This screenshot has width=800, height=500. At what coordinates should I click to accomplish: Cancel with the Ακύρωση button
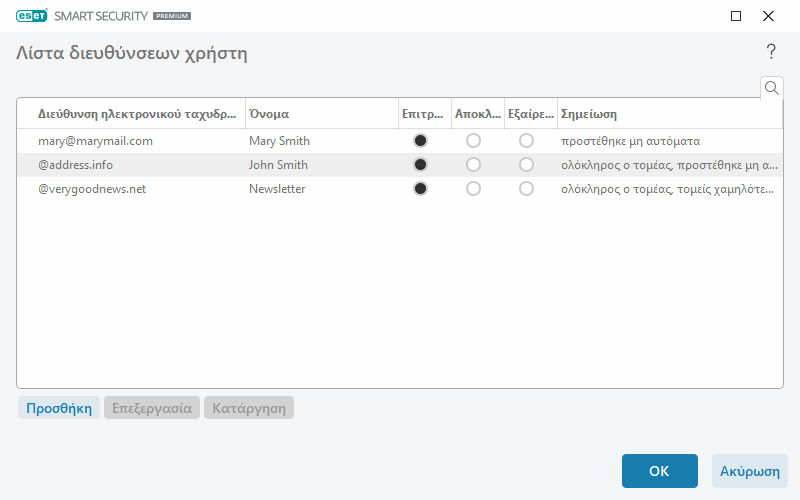coord(749,471)
